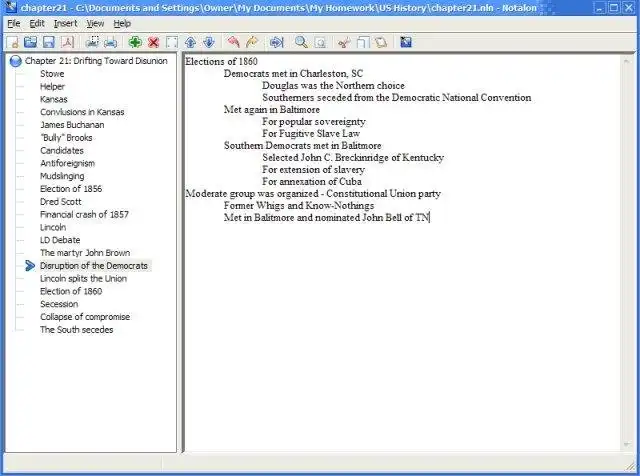Delete node with the red X icon
The width and height of the screenshot is (640, 476).
tap(153, 42)
